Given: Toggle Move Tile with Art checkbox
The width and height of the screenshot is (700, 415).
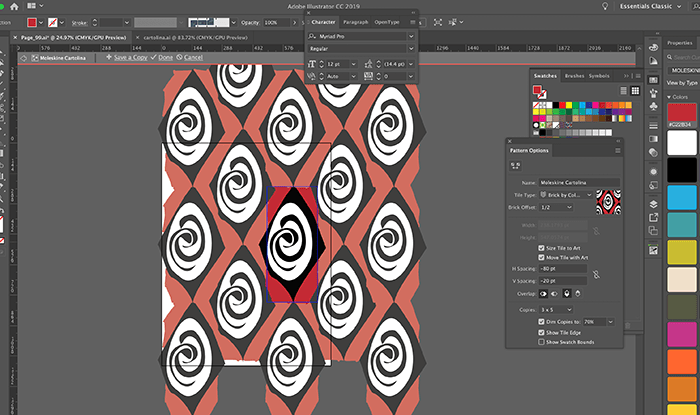Looking at the screenshot, I should (x=541, y=257).
